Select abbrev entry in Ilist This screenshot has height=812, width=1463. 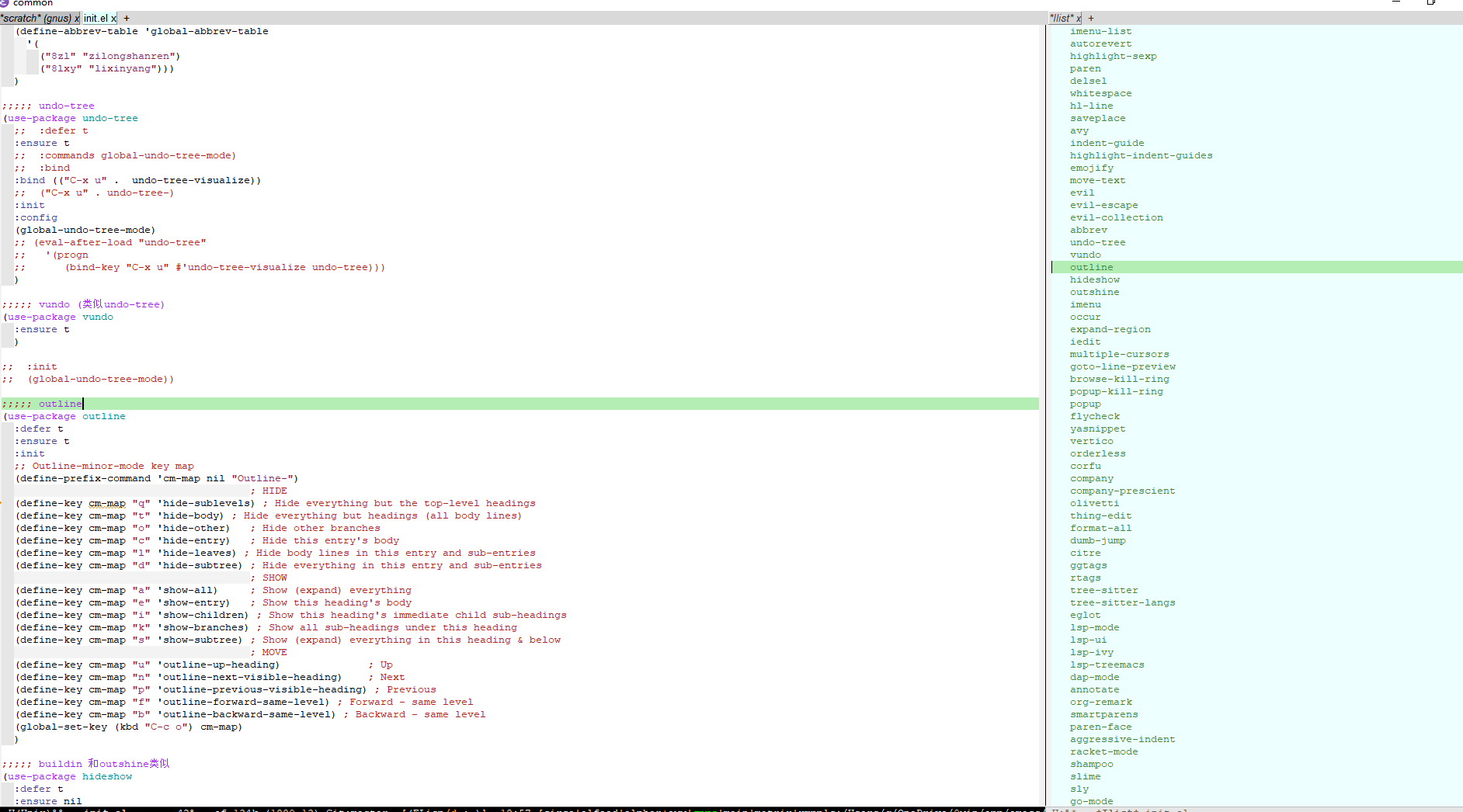pos(1088,230)
